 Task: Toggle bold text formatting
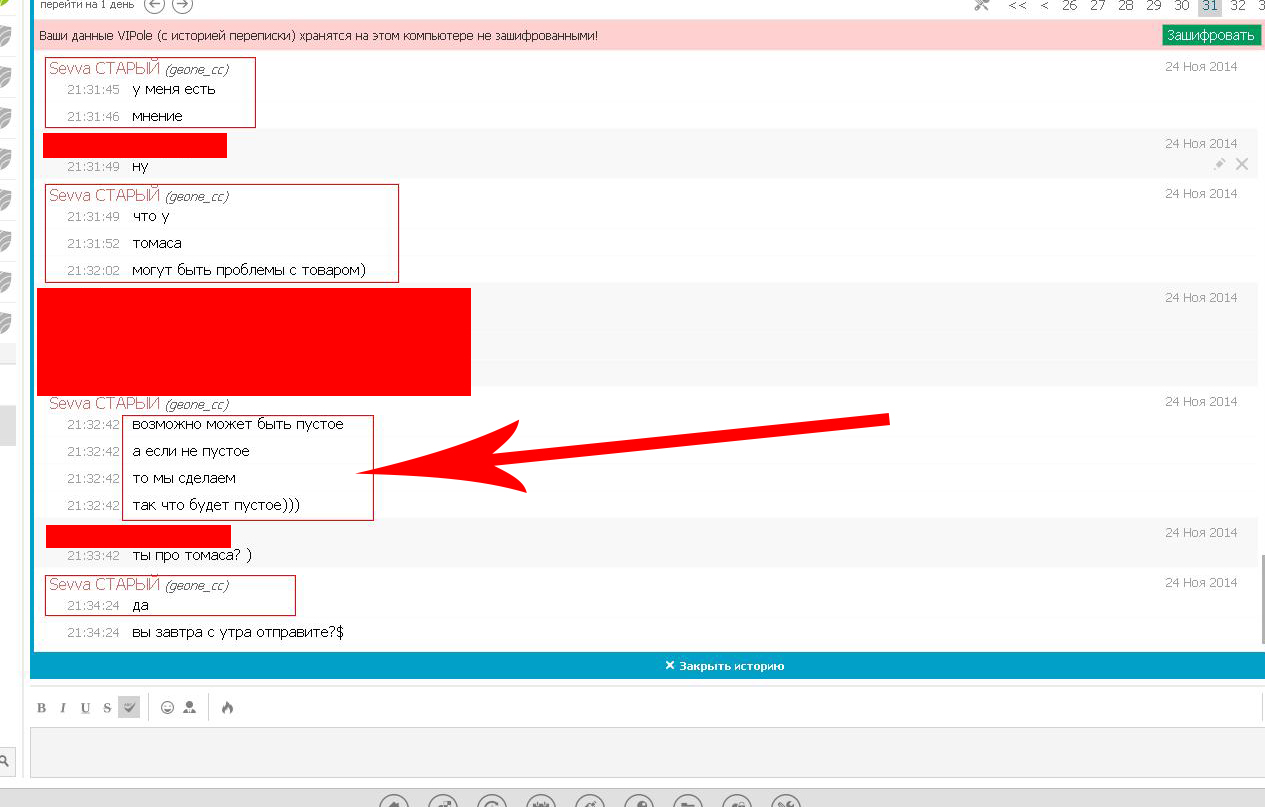(x=42, y=708)
